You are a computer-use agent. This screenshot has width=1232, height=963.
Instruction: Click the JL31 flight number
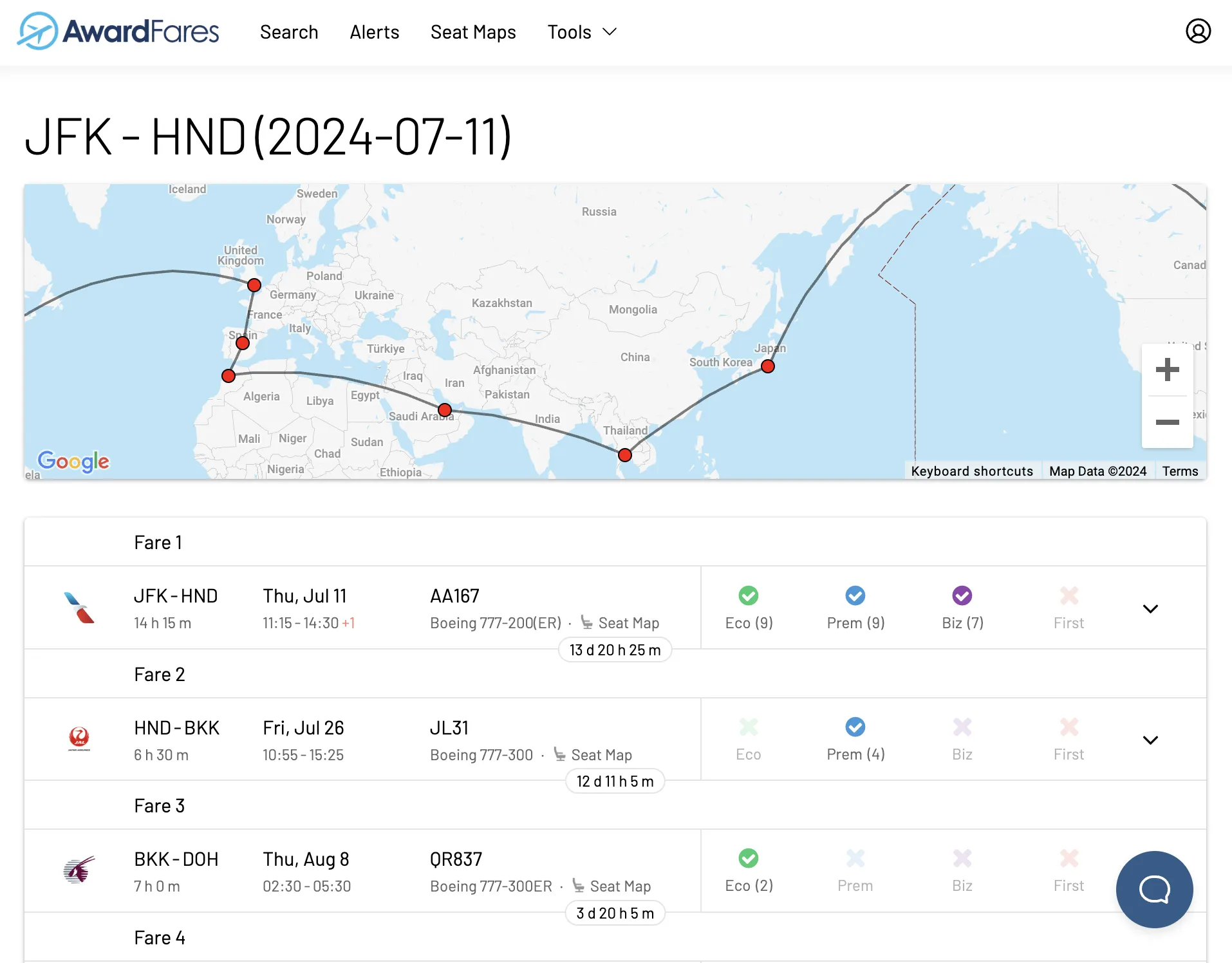(x=449, y=727)
